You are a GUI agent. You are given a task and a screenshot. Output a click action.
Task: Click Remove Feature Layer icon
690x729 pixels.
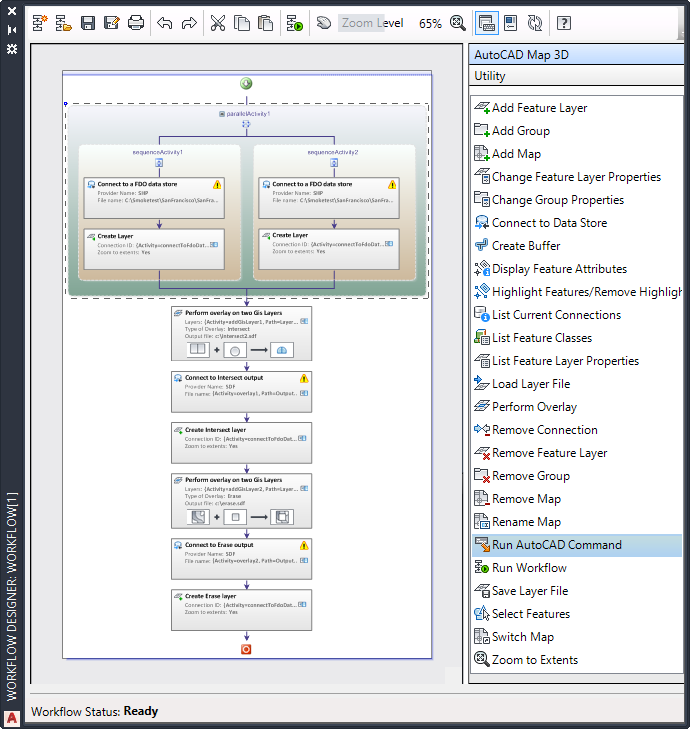tap(482, 453)
